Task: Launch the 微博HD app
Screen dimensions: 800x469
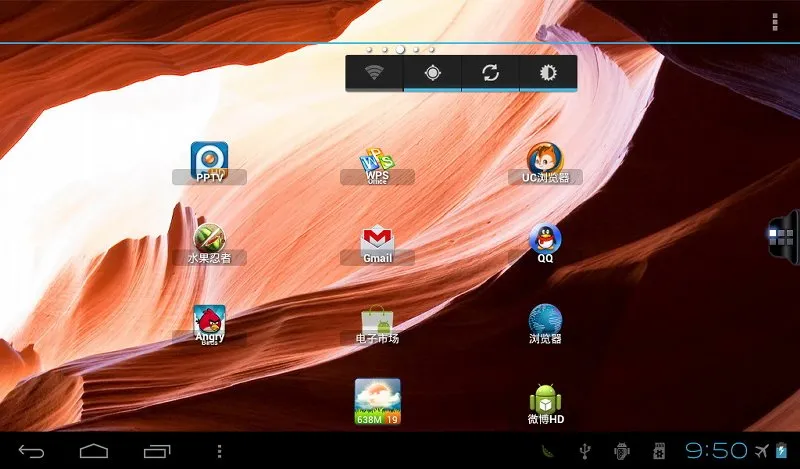Action: (545, 405)
